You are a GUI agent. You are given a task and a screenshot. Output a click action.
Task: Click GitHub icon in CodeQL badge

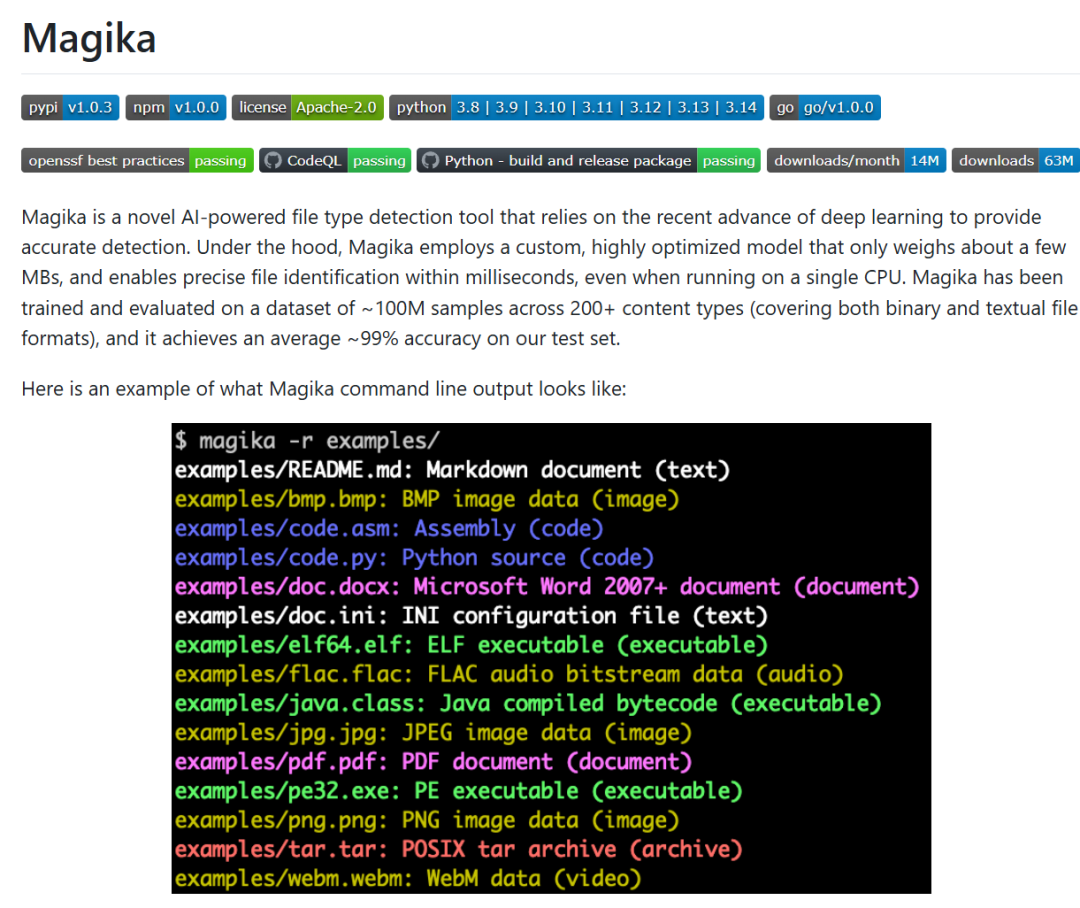[273, 161]
